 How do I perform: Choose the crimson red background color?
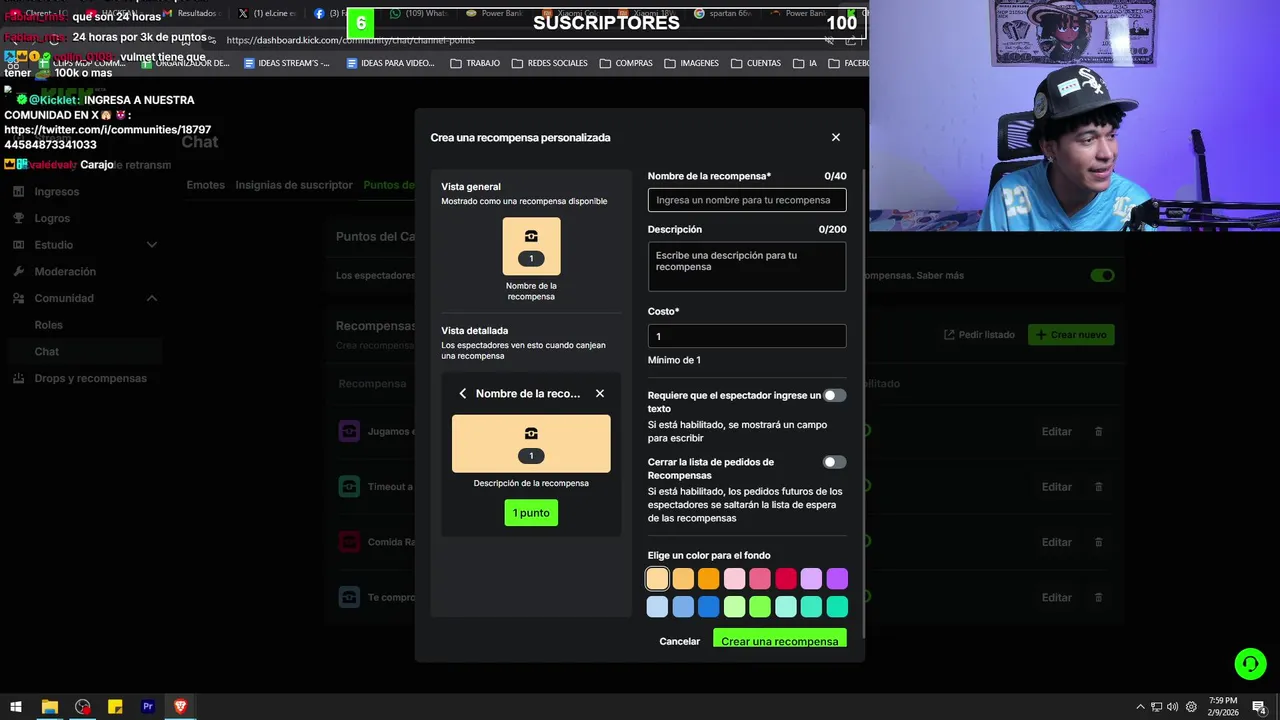click(786, 579)
